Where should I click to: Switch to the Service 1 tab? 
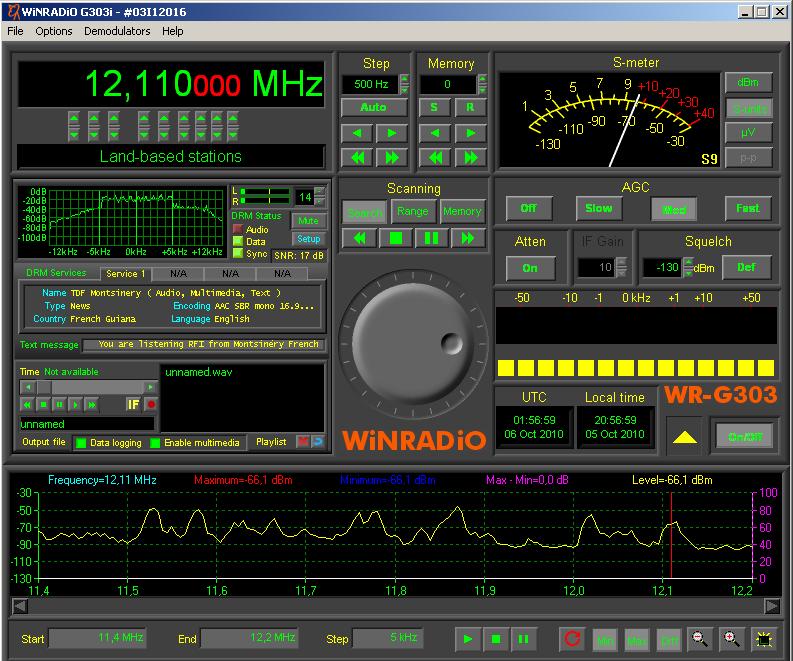(x=125, y=274)
